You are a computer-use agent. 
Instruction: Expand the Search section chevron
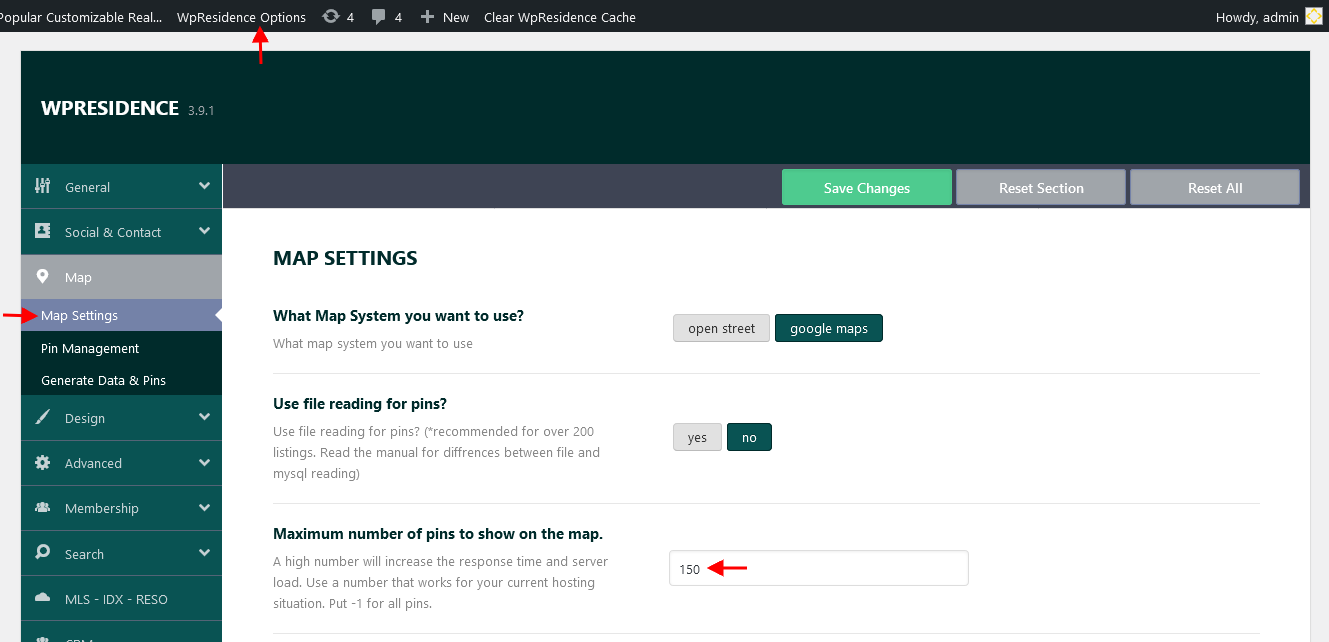coord(204,552)
